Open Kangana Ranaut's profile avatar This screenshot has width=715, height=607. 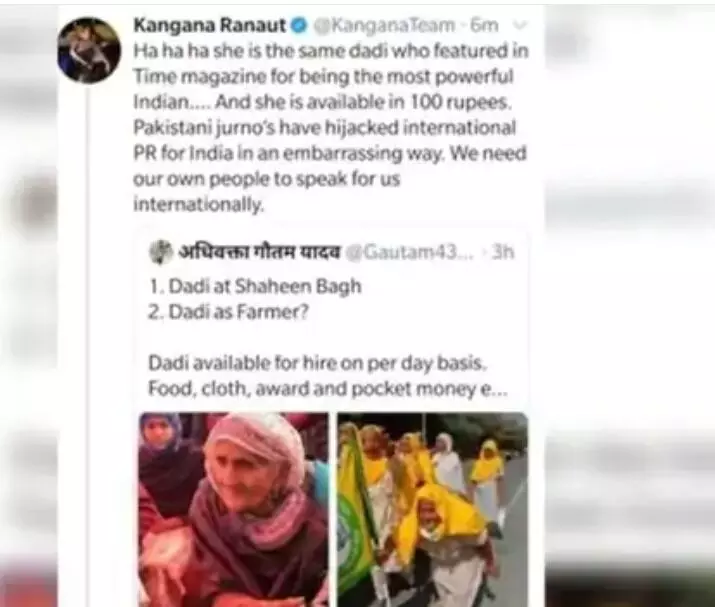89,49
